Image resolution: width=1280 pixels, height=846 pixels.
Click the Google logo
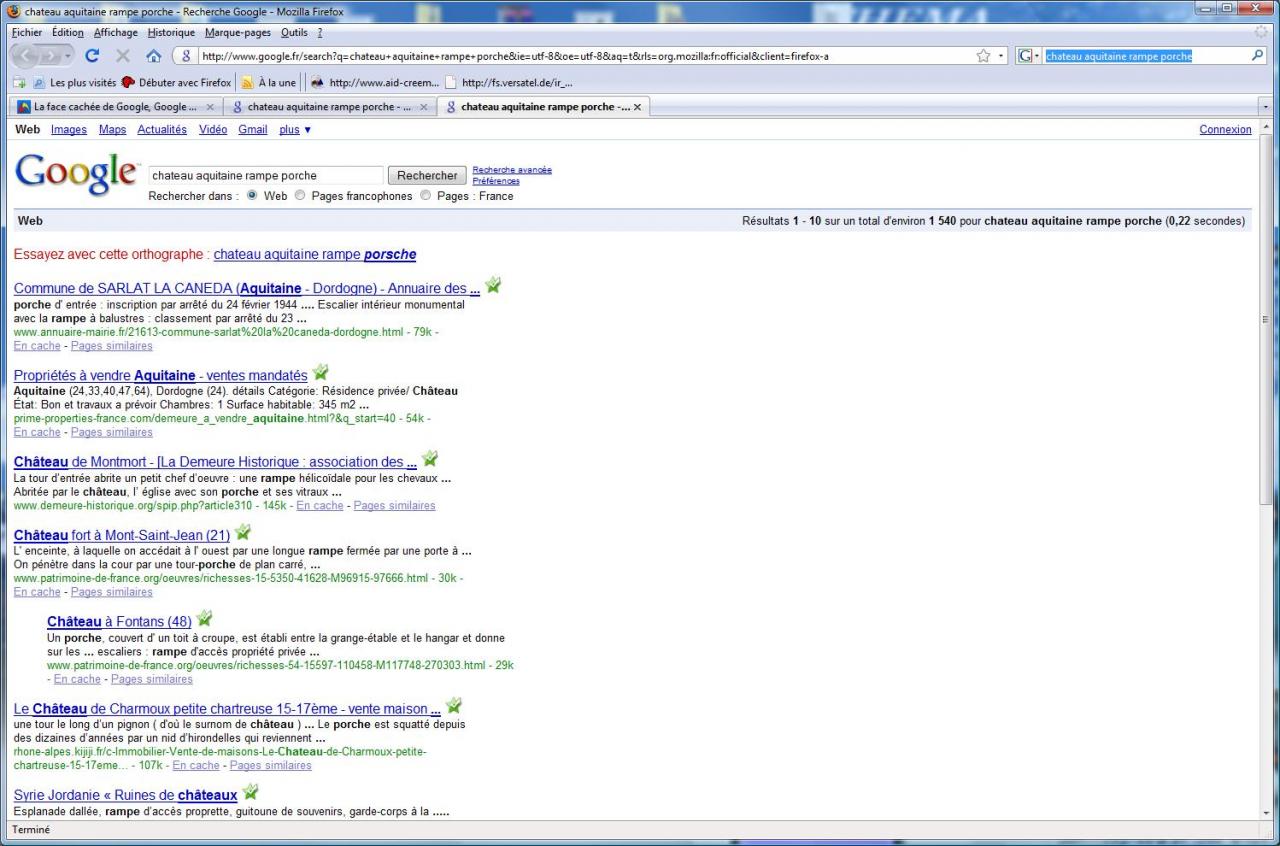[x=77, y=176]
